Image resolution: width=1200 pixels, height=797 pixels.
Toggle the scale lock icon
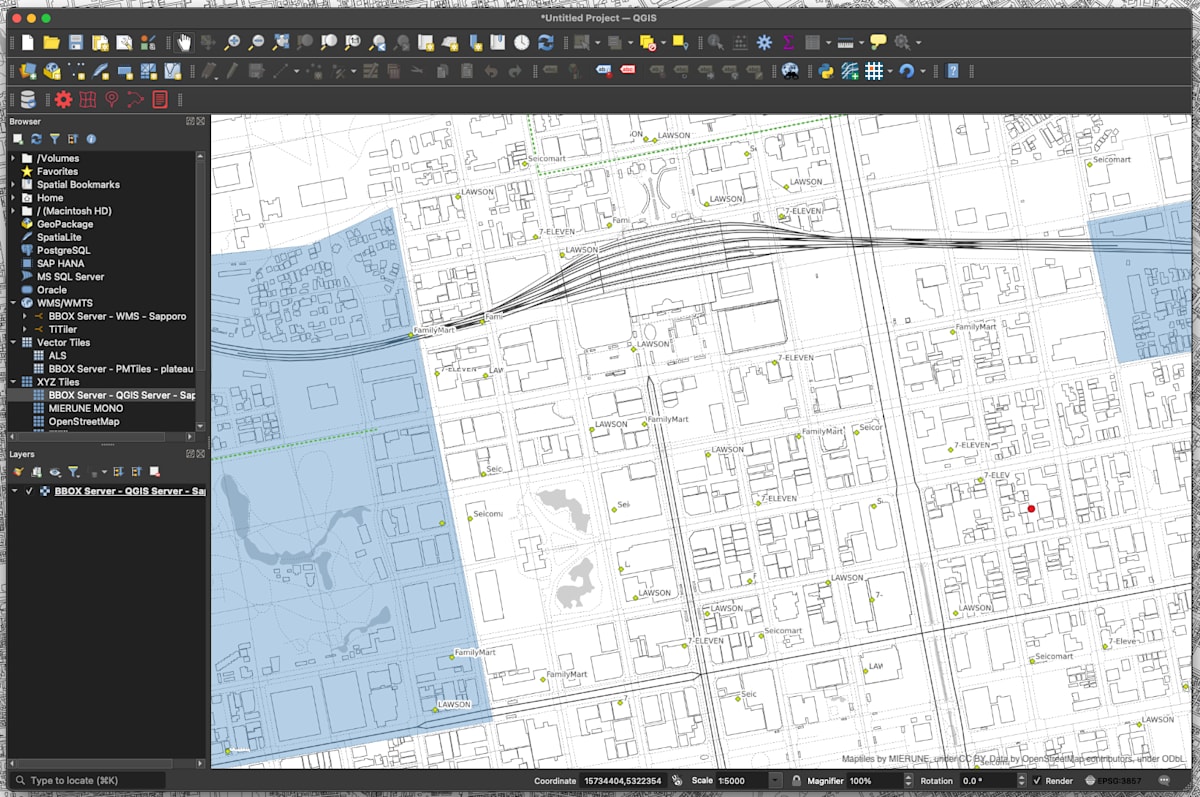795,780
